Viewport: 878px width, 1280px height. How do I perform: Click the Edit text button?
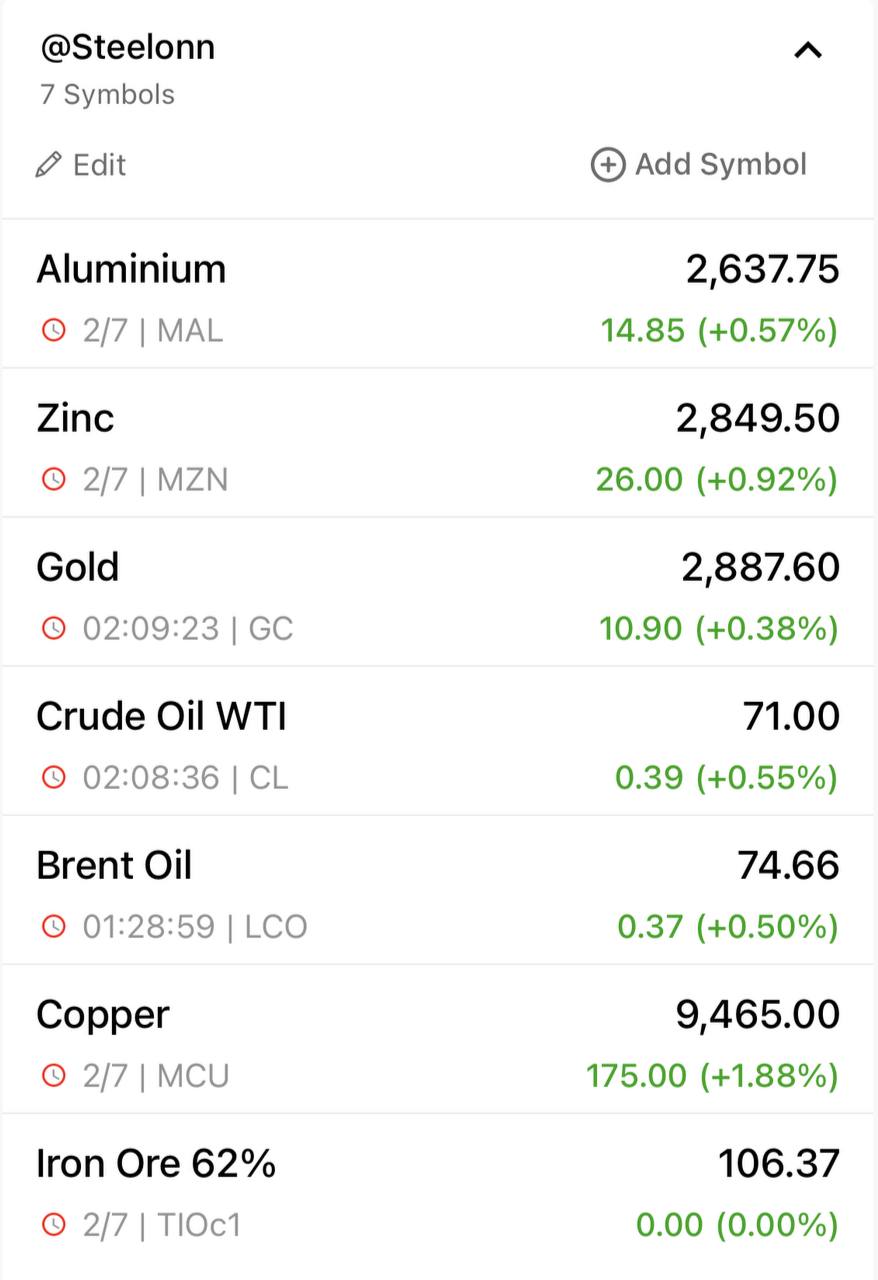pyautogui.click(x=99, y=164)
